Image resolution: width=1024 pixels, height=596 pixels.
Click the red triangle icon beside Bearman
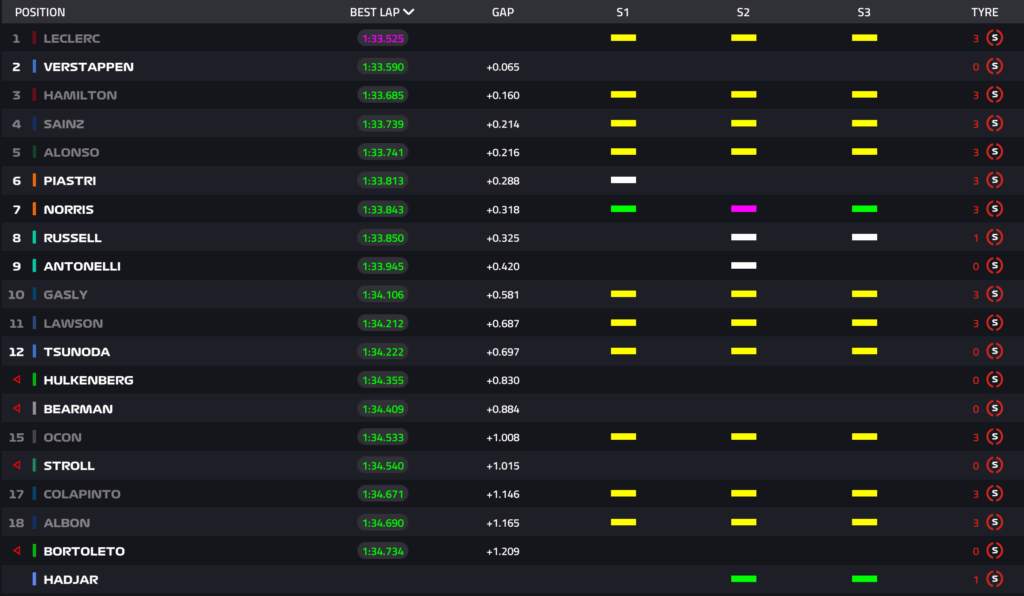(x=16, y=409)
